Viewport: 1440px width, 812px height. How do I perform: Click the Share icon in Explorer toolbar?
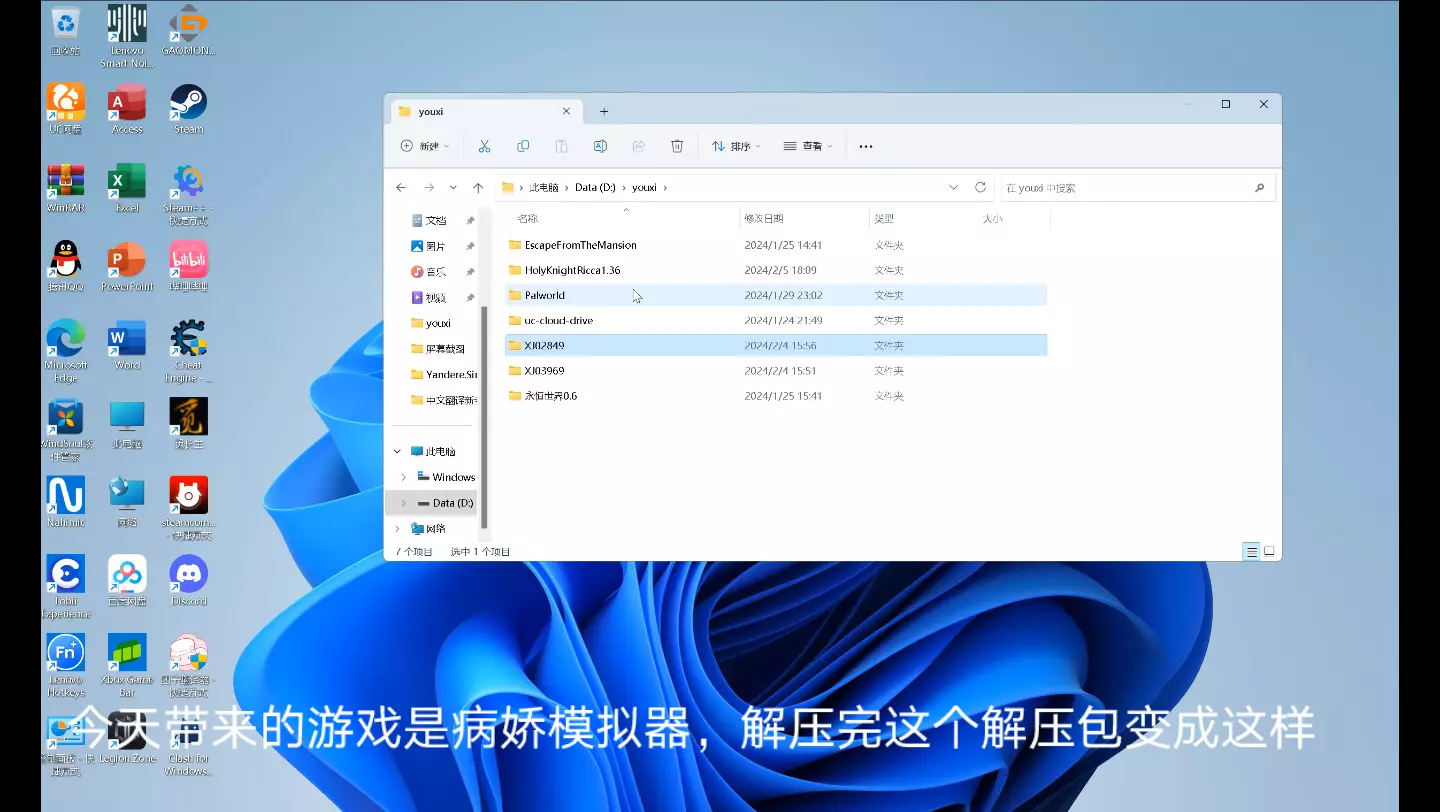639,146
